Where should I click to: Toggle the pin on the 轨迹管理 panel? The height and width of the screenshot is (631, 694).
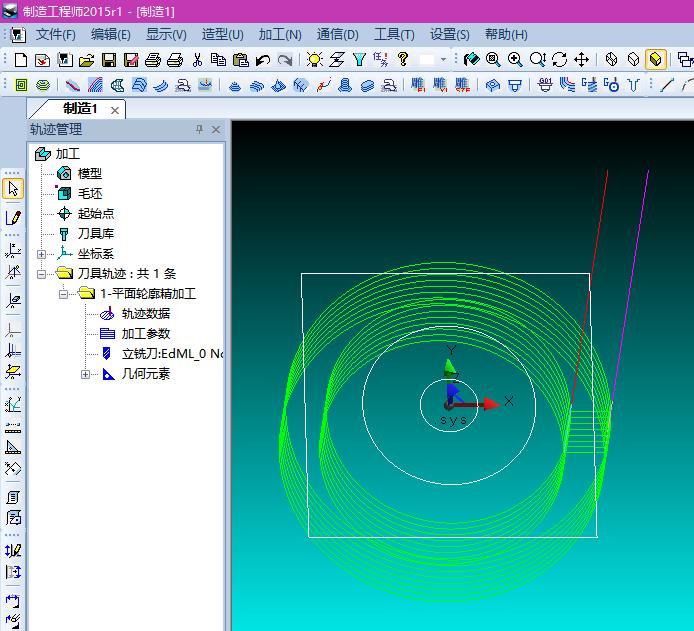coord(199,130)
